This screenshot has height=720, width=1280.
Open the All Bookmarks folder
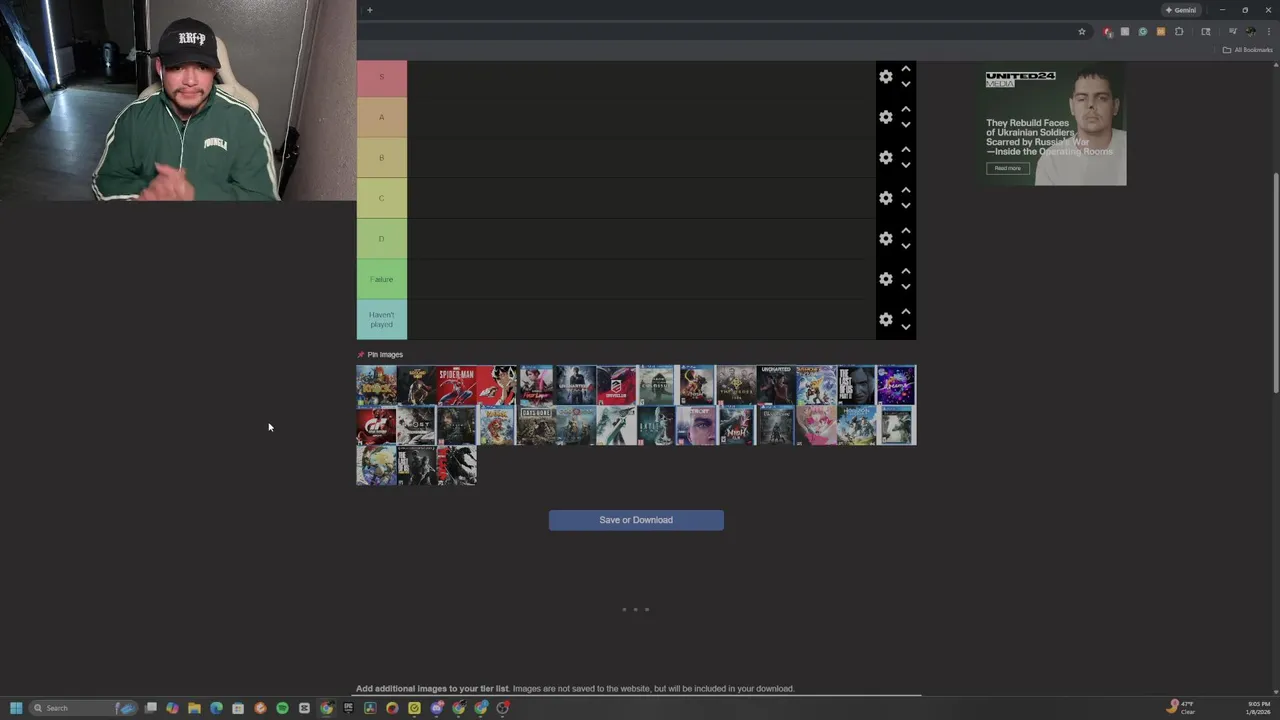coord(1247,50)
